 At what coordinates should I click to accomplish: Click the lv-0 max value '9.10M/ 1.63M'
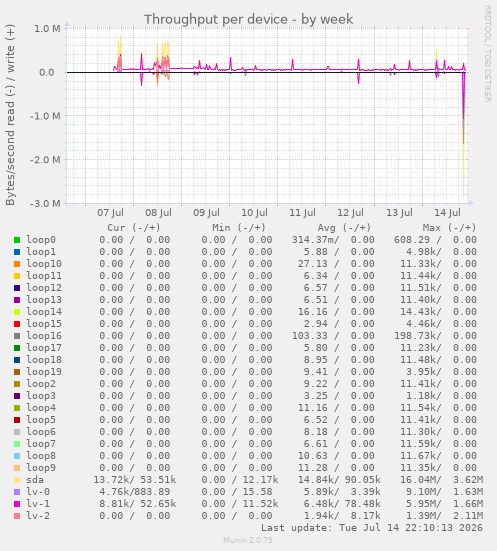(x=445, y=492)
